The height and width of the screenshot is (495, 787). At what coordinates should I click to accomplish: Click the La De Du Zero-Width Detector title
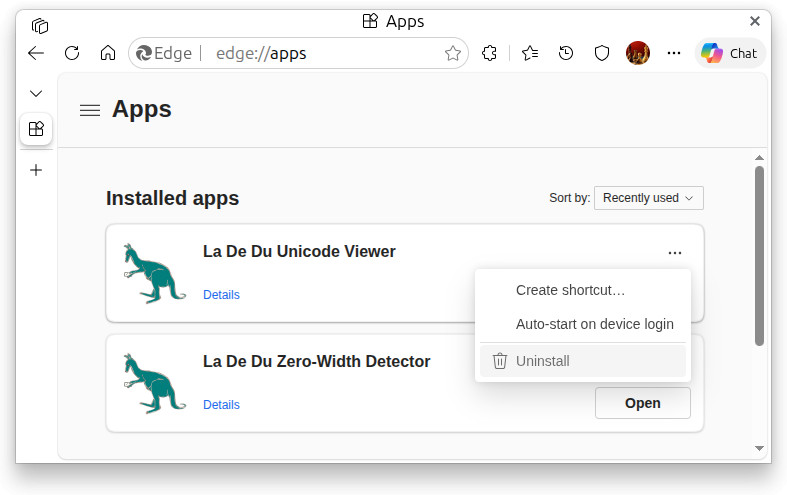tap(317, 361)
